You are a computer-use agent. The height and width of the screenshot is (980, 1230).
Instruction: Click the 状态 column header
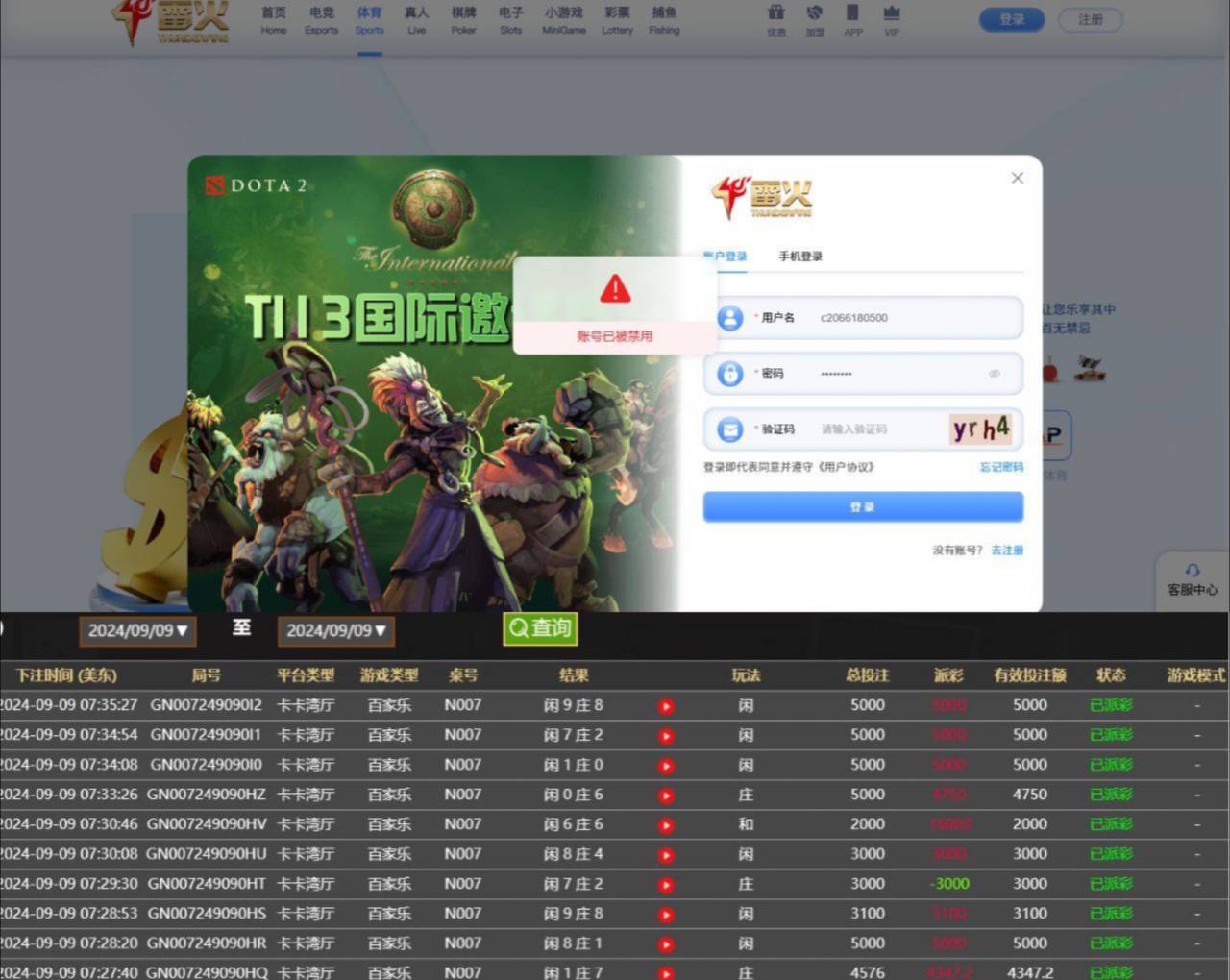pos(1112,675)
